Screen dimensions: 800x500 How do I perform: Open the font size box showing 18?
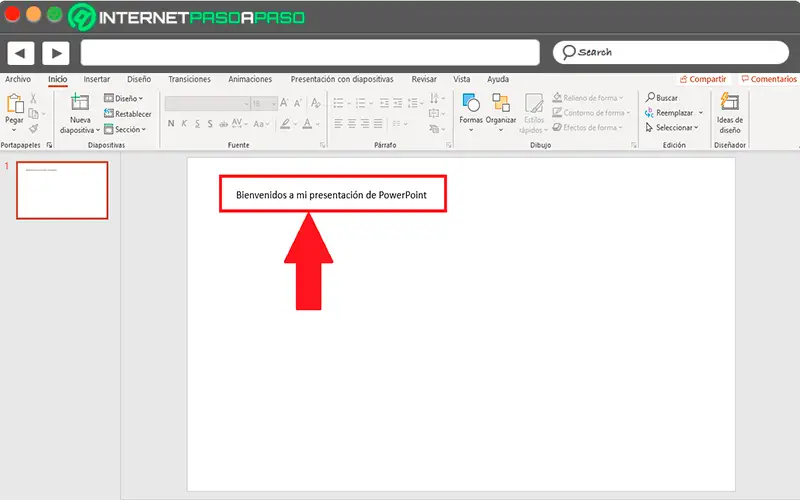click(x=264, y=104)
